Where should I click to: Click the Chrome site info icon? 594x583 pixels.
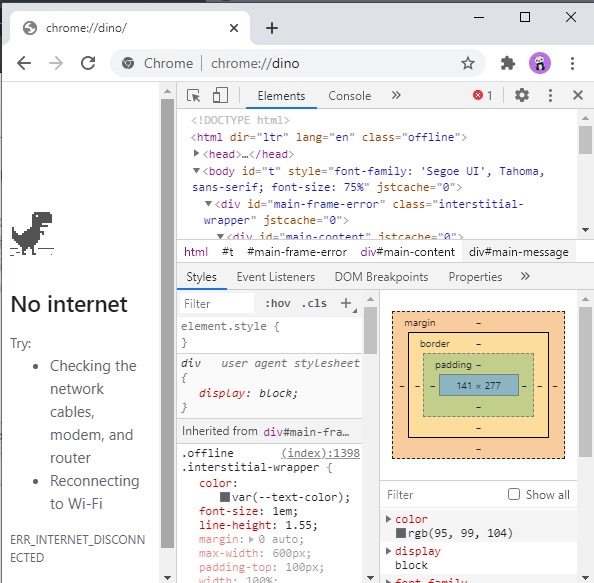[128, 63]
